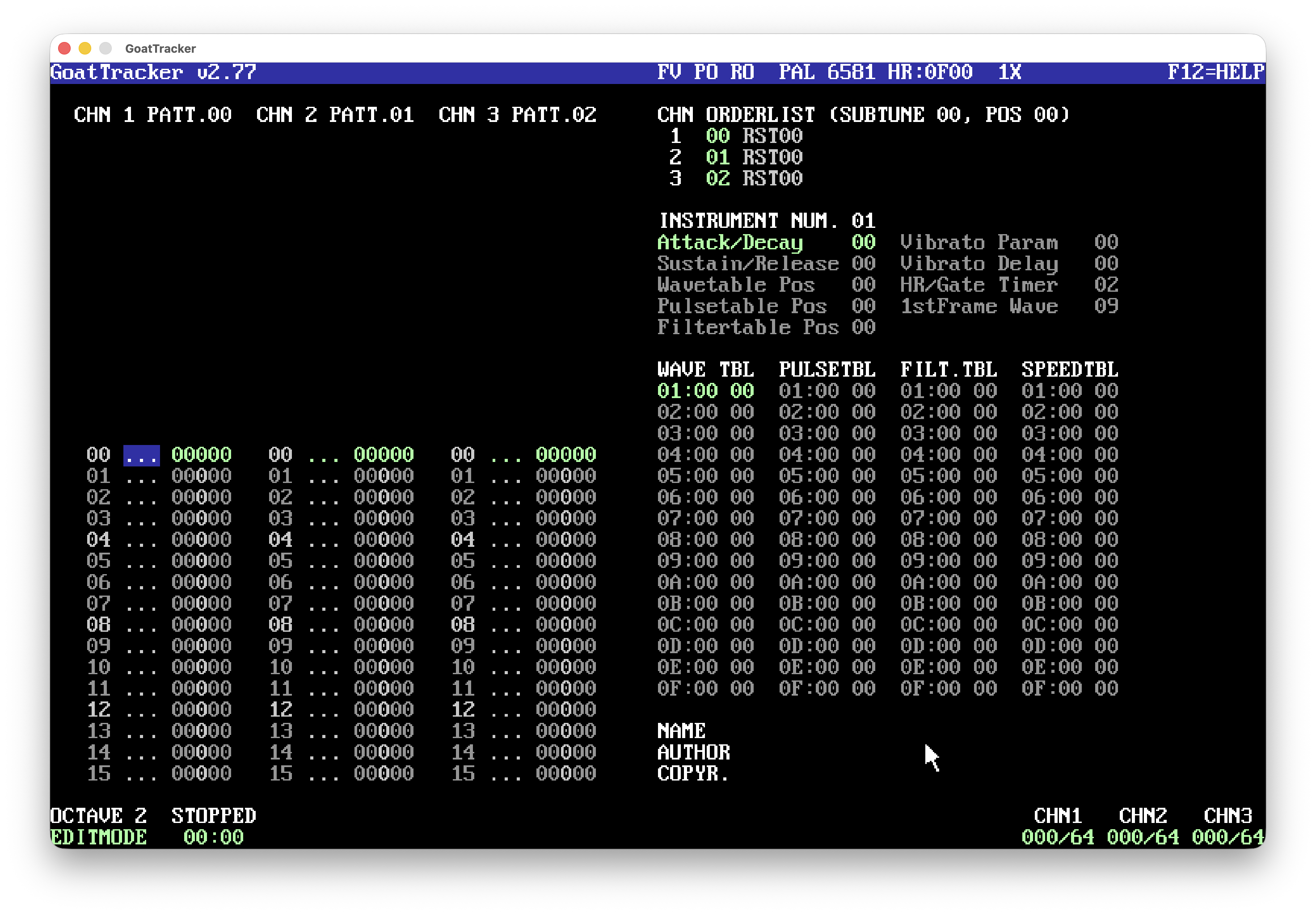This screenshot has height=915, width=1316.
Task: Click the 1X speed multiplier indicator
Action: tap(1009, 72)
